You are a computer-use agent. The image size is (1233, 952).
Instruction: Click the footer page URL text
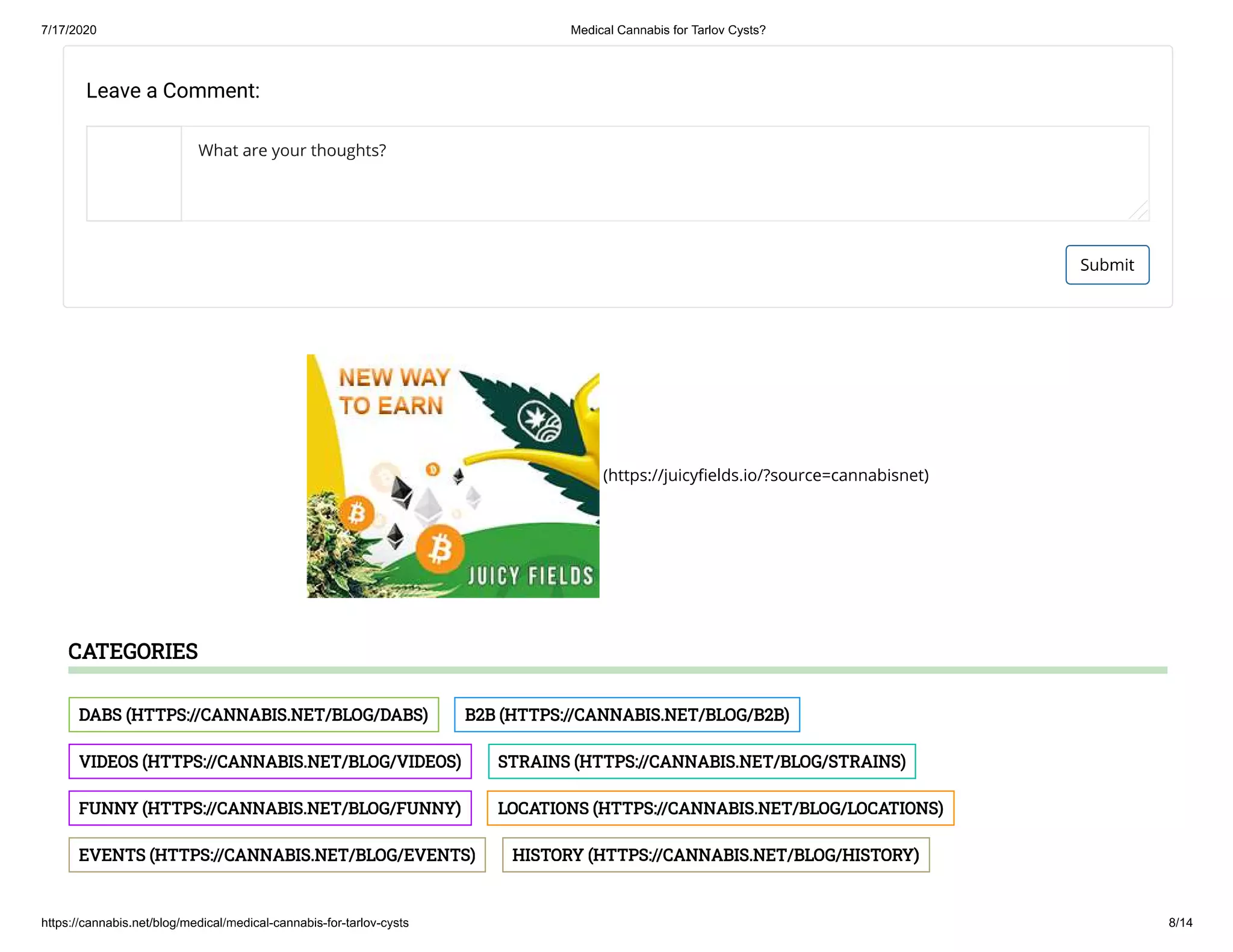(225, 923)
